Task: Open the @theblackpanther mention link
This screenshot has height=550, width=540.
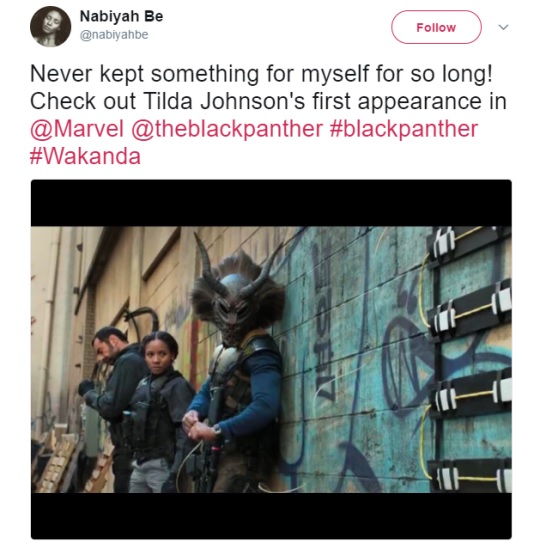Action: tap(227, 129)
